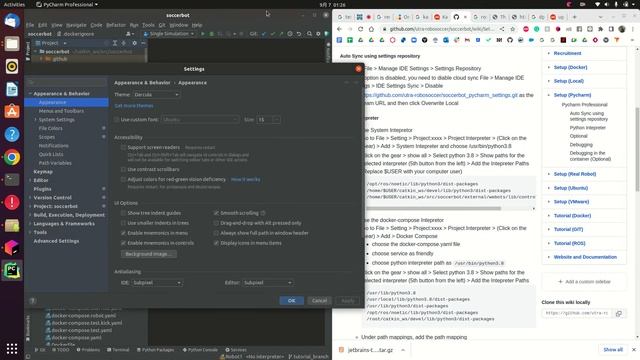Open the Terminal in Ubuntu dock
The height and width of the screenshot is (360, 640).
tap(12, 180)
